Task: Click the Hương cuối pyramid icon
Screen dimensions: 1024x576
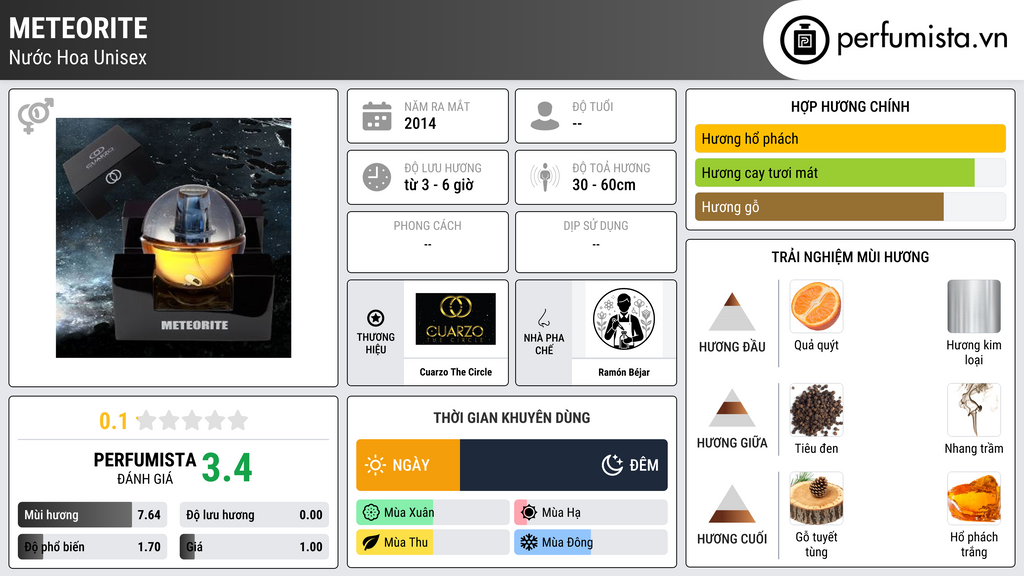Action: pyautogui.click(x=732, y=504)
